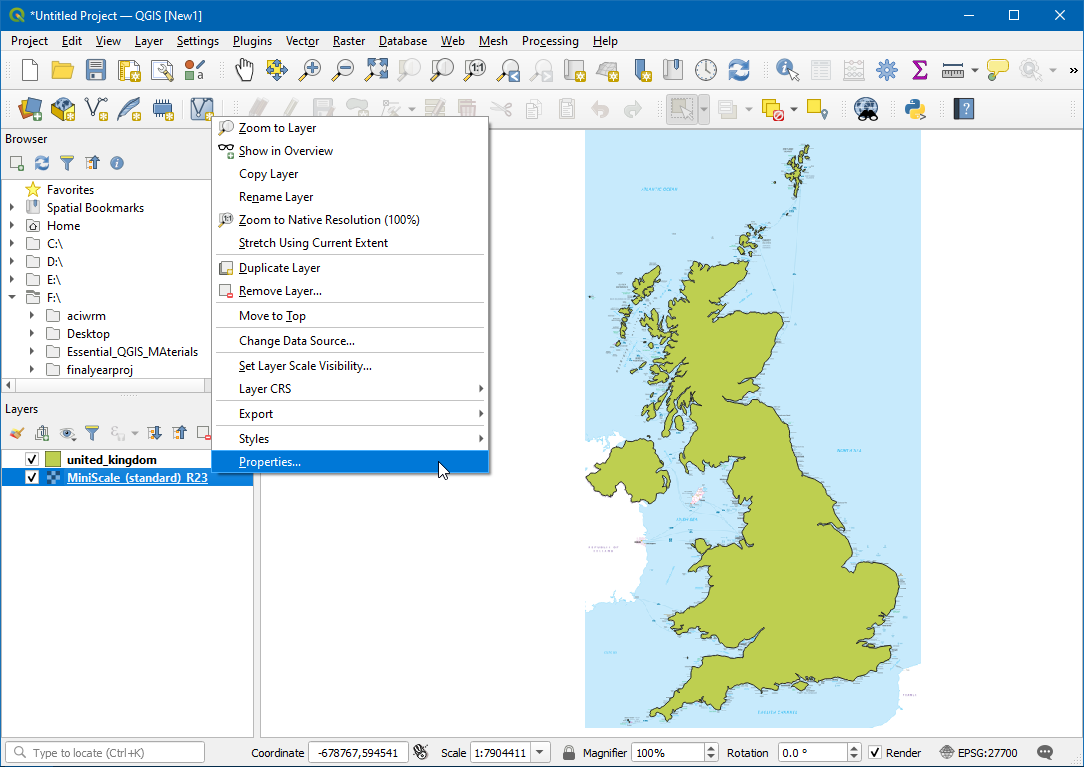Click the Statistical Summary sigma icon
This screenshot has height=767, width=1084.
[920, 70]
